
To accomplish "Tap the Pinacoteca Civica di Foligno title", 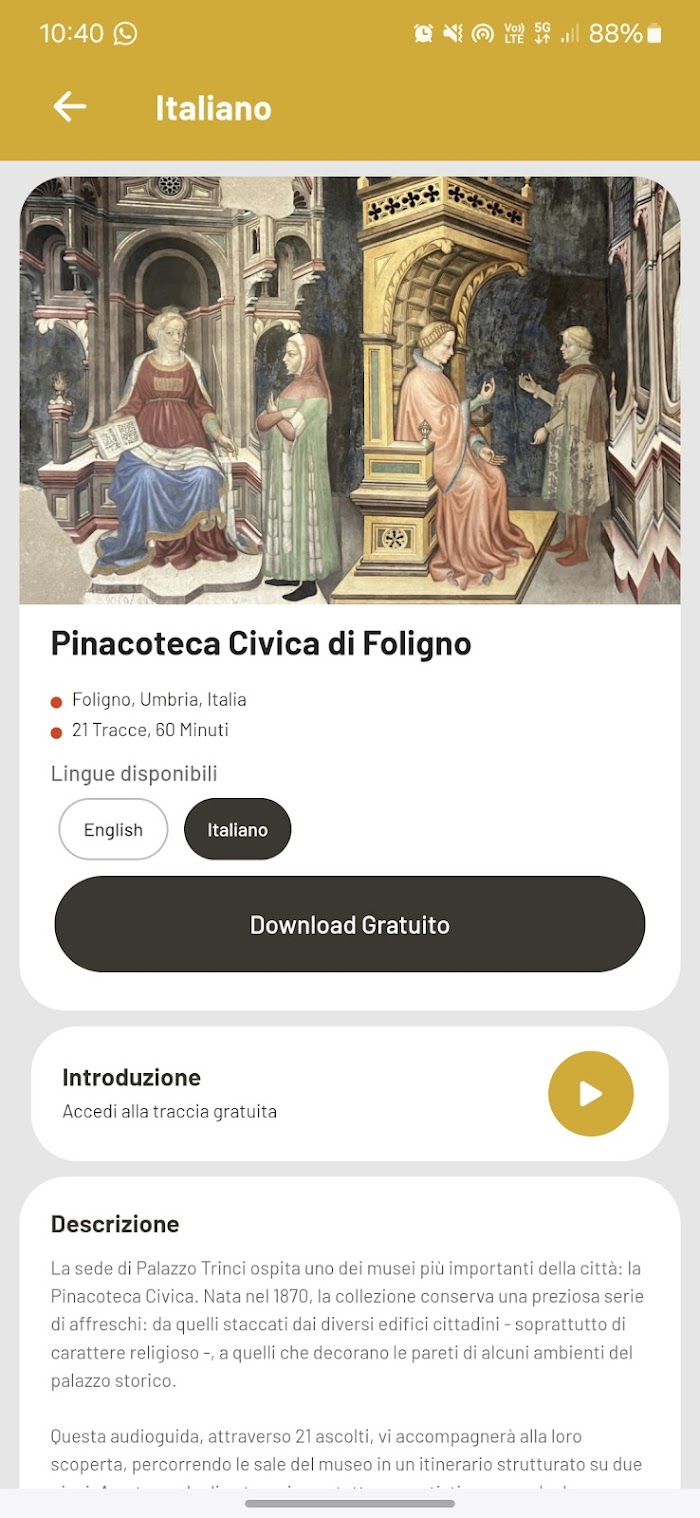I will click(261, 643).
